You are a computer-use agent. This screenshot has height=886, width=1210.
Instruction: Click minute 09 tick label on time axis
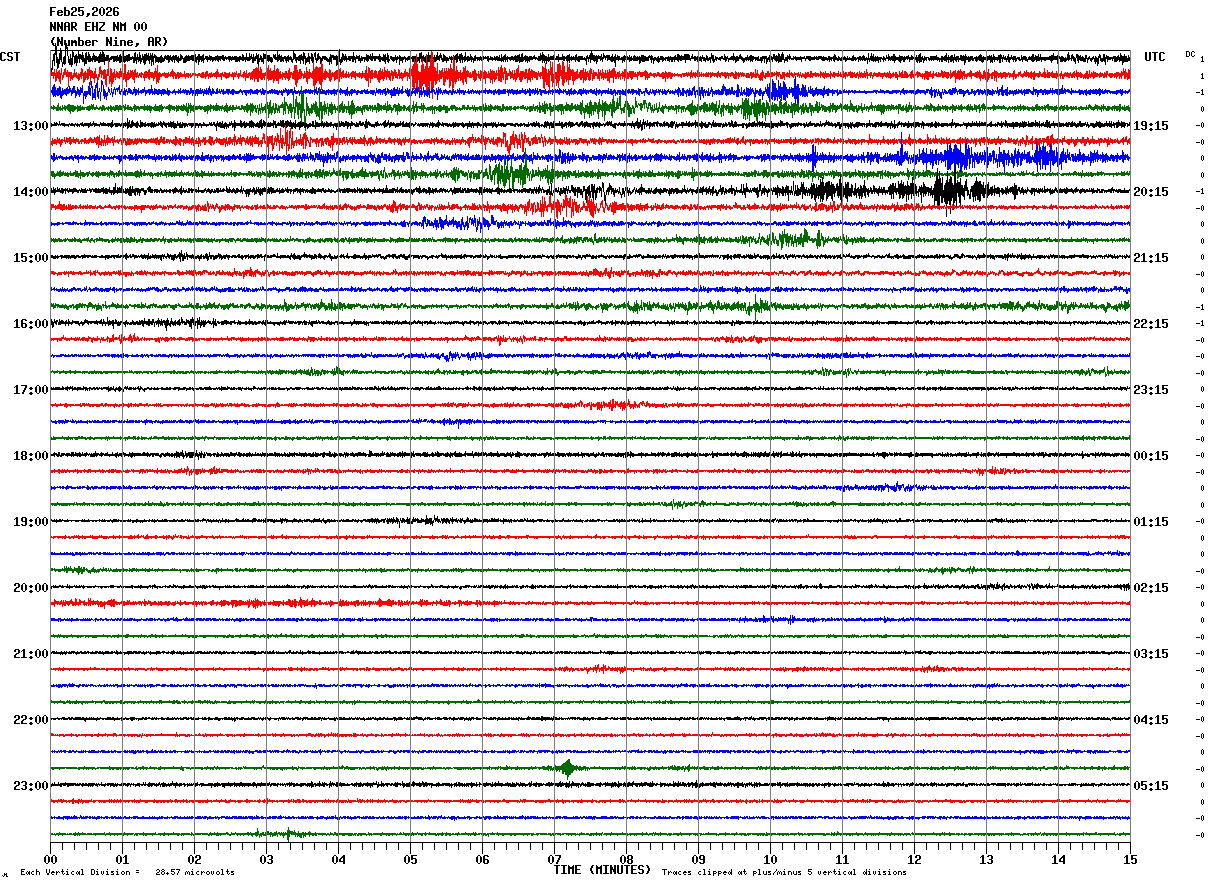tap(698, 859)
